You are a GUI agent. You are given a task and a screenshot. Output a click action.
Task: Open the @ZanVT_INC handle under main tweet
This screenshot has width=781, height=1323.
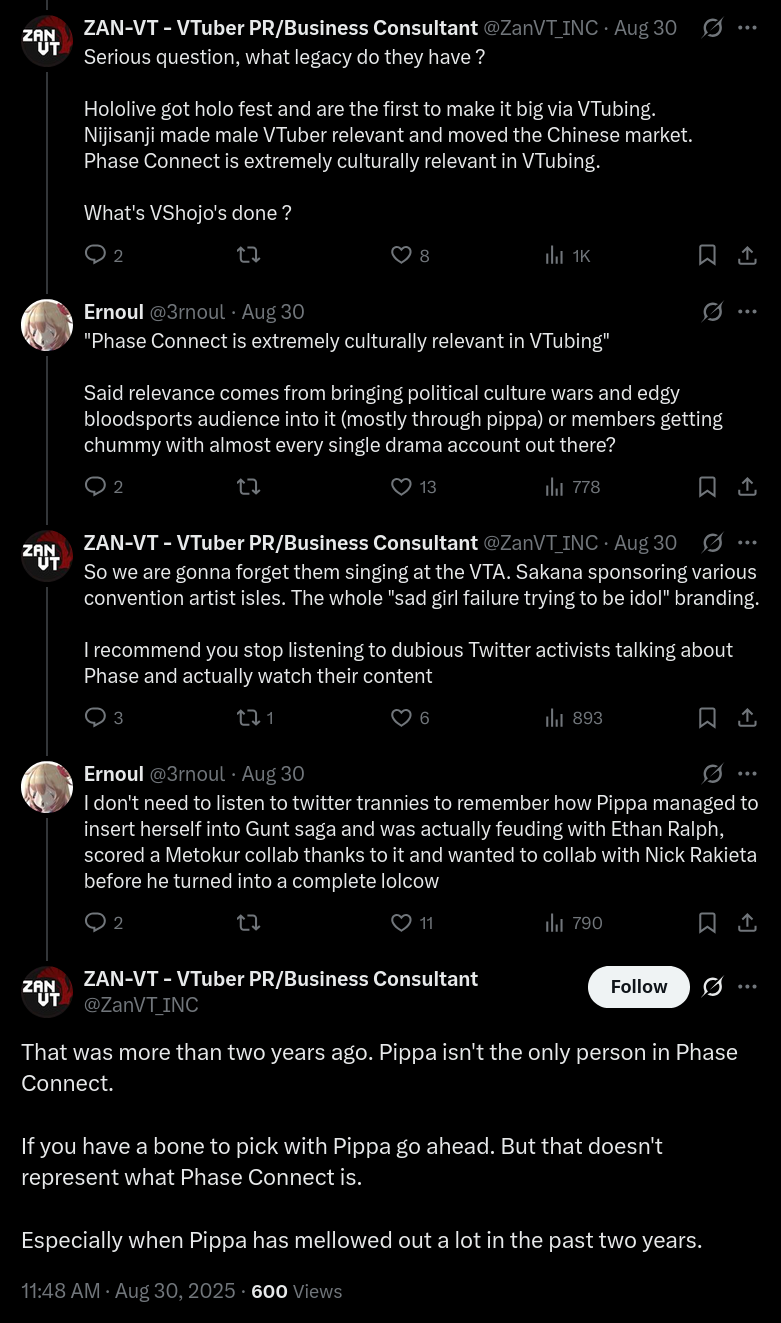point(141,1005)
